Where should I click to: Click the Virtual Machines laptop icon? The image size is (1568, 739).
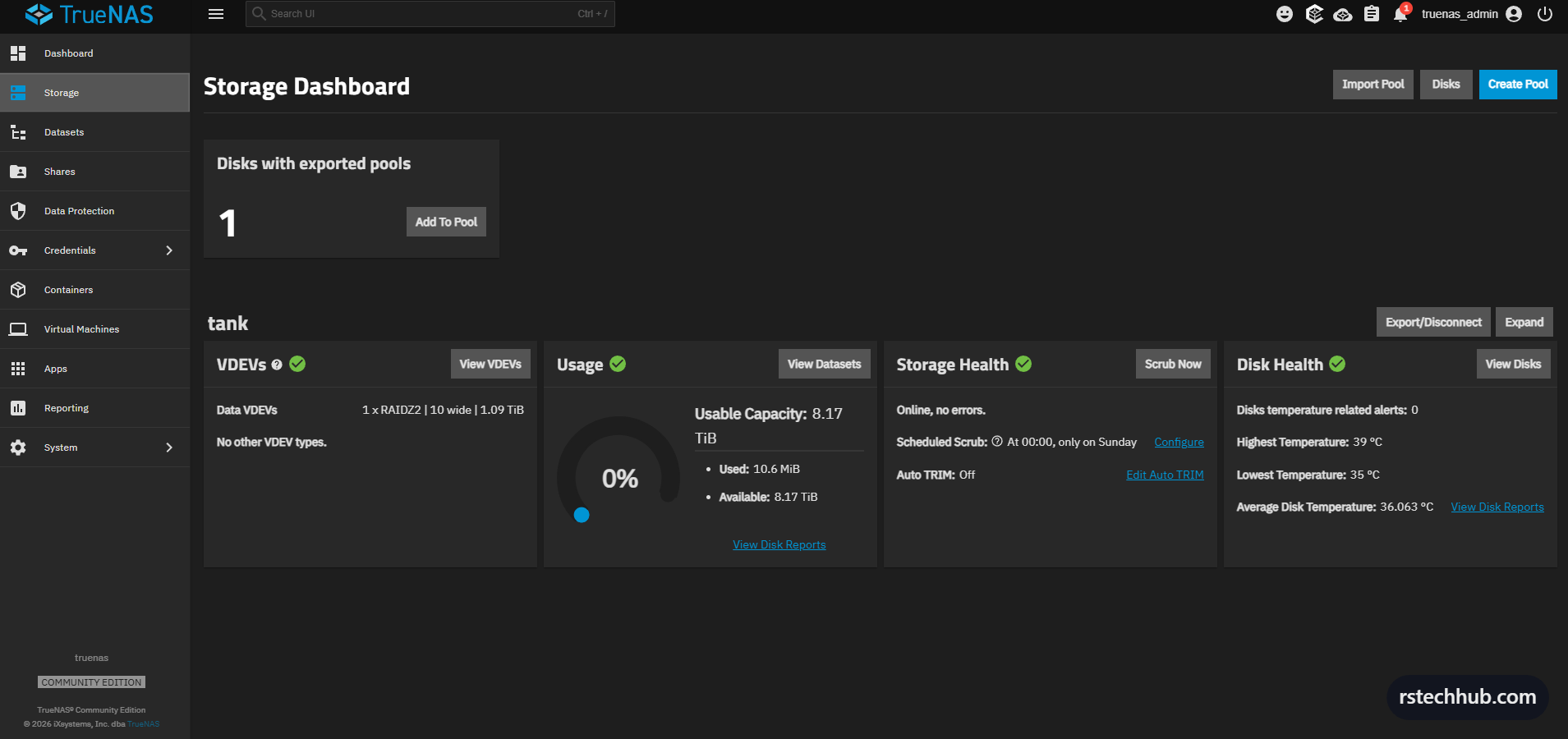[x=18, y=329]
